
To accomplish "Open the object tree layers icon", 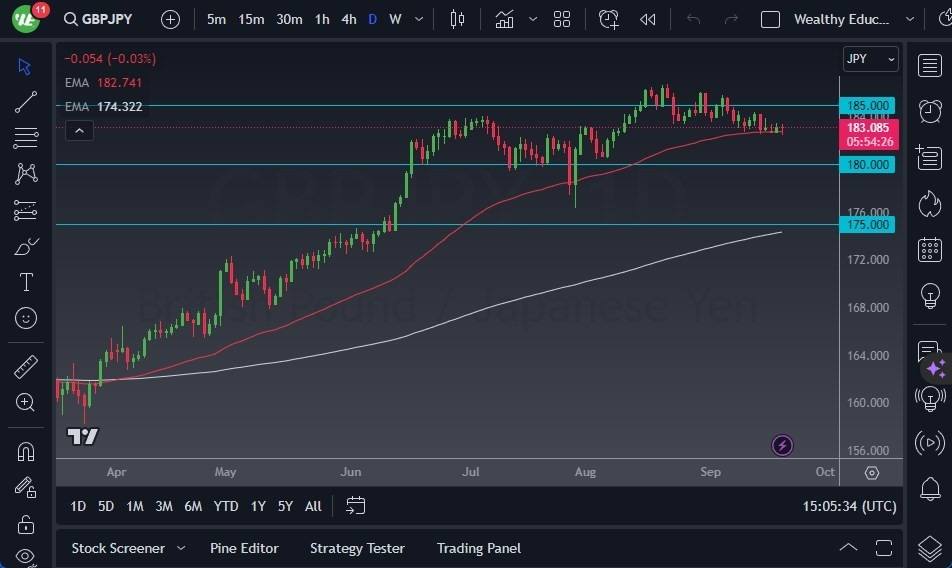I will pyautogui.click(x=930, y=549).
